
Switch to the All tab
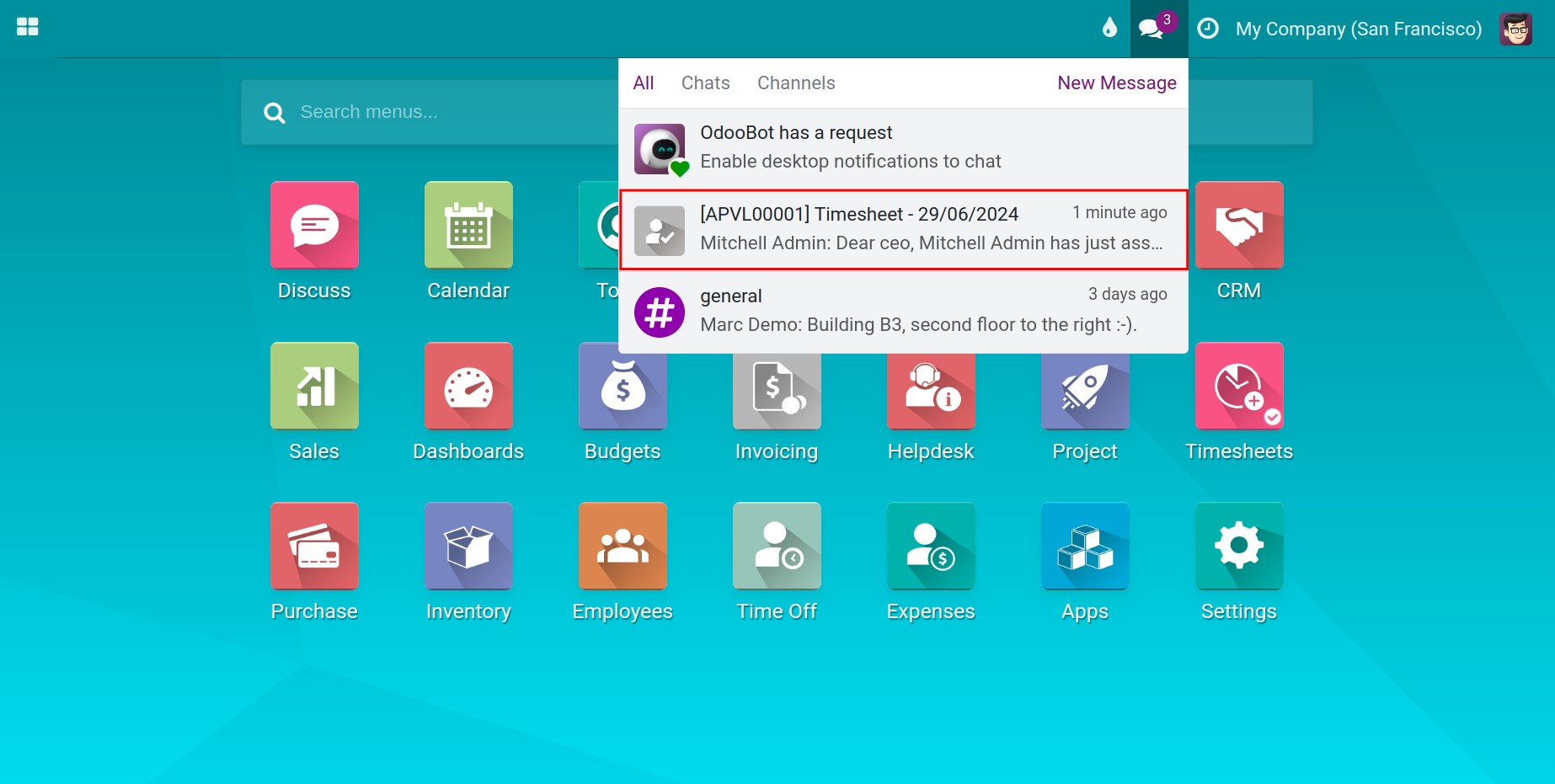pos(644,83)
